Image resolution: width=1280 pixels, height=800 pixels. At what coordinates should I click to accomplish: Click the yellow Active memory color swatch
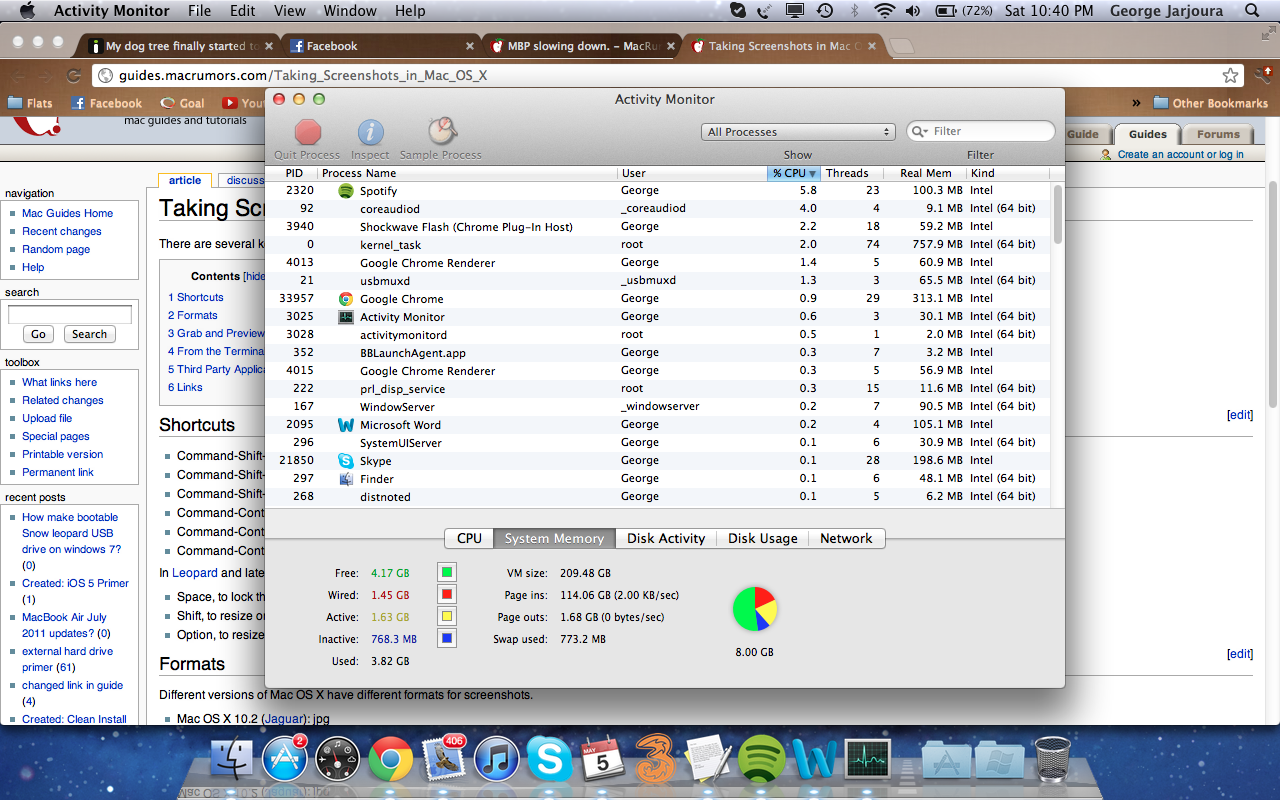click(447, 616)
